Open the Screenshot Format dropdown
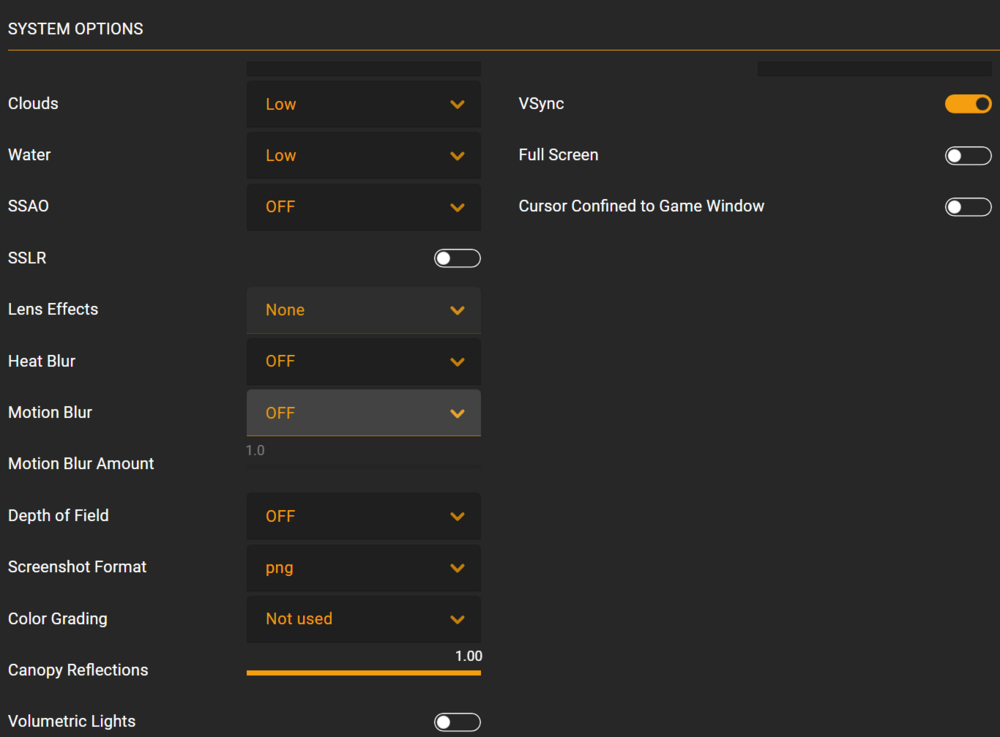Viewport: 1000px width, 737px height. [363, 568]
